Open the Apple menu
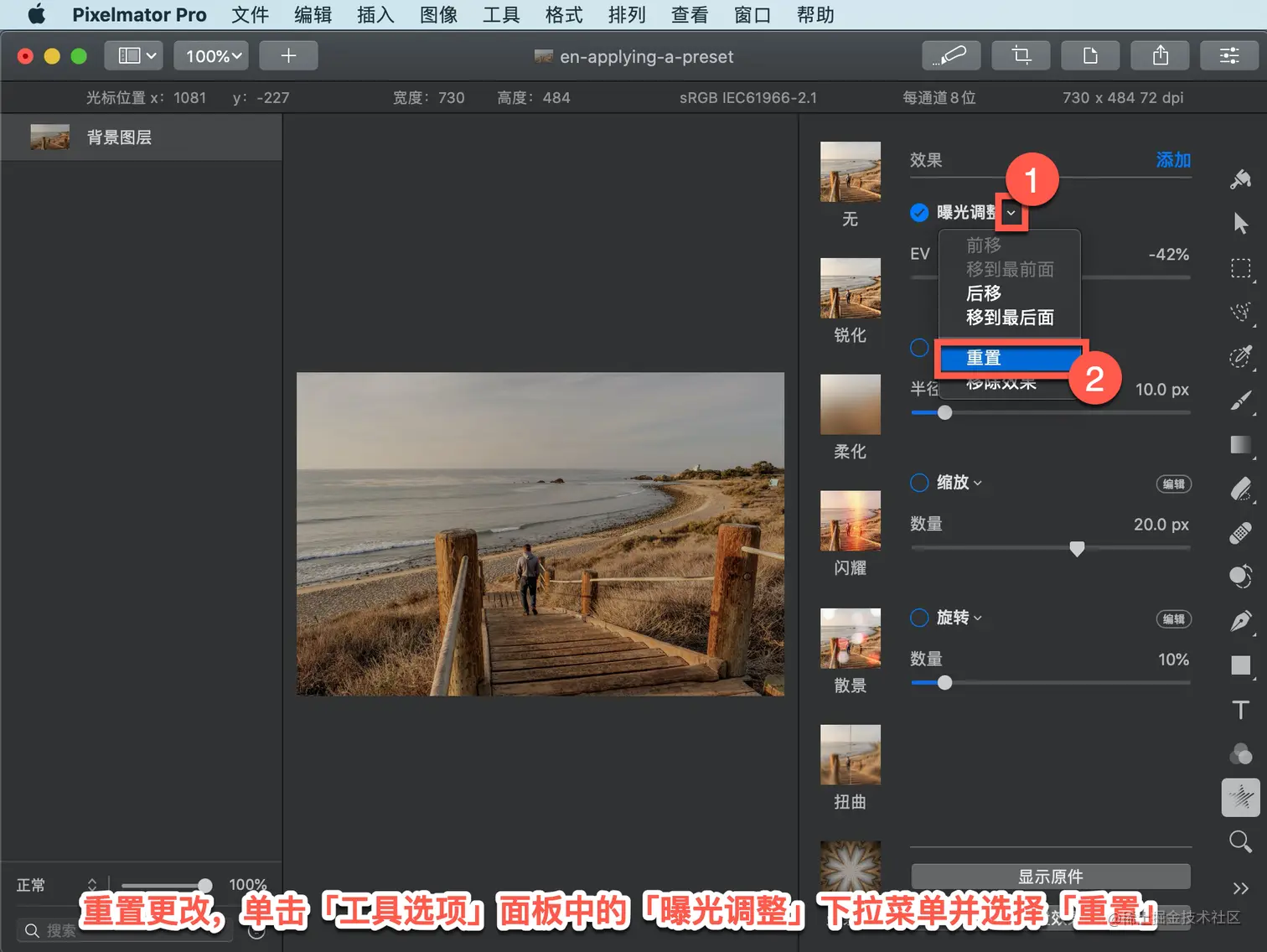Screen dimensions: 1267x952 click(x=36, y=14)
